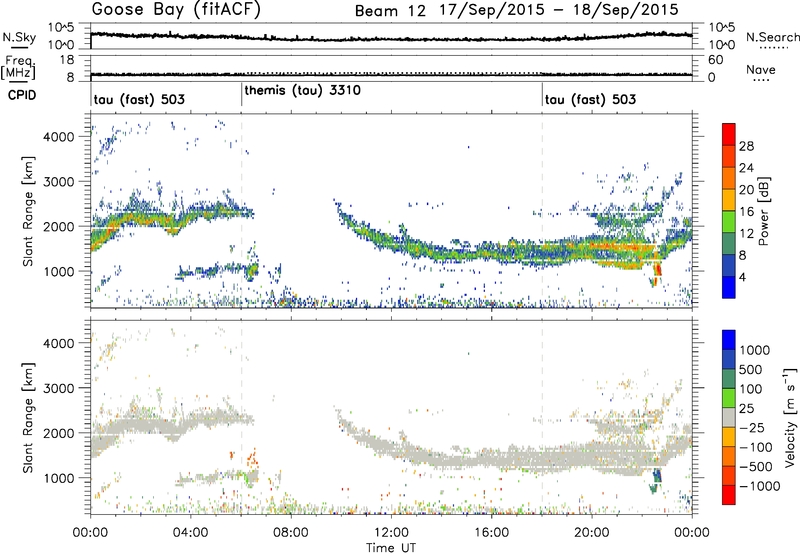Click the −100 label on velocity colorbar

coord(755,447)
